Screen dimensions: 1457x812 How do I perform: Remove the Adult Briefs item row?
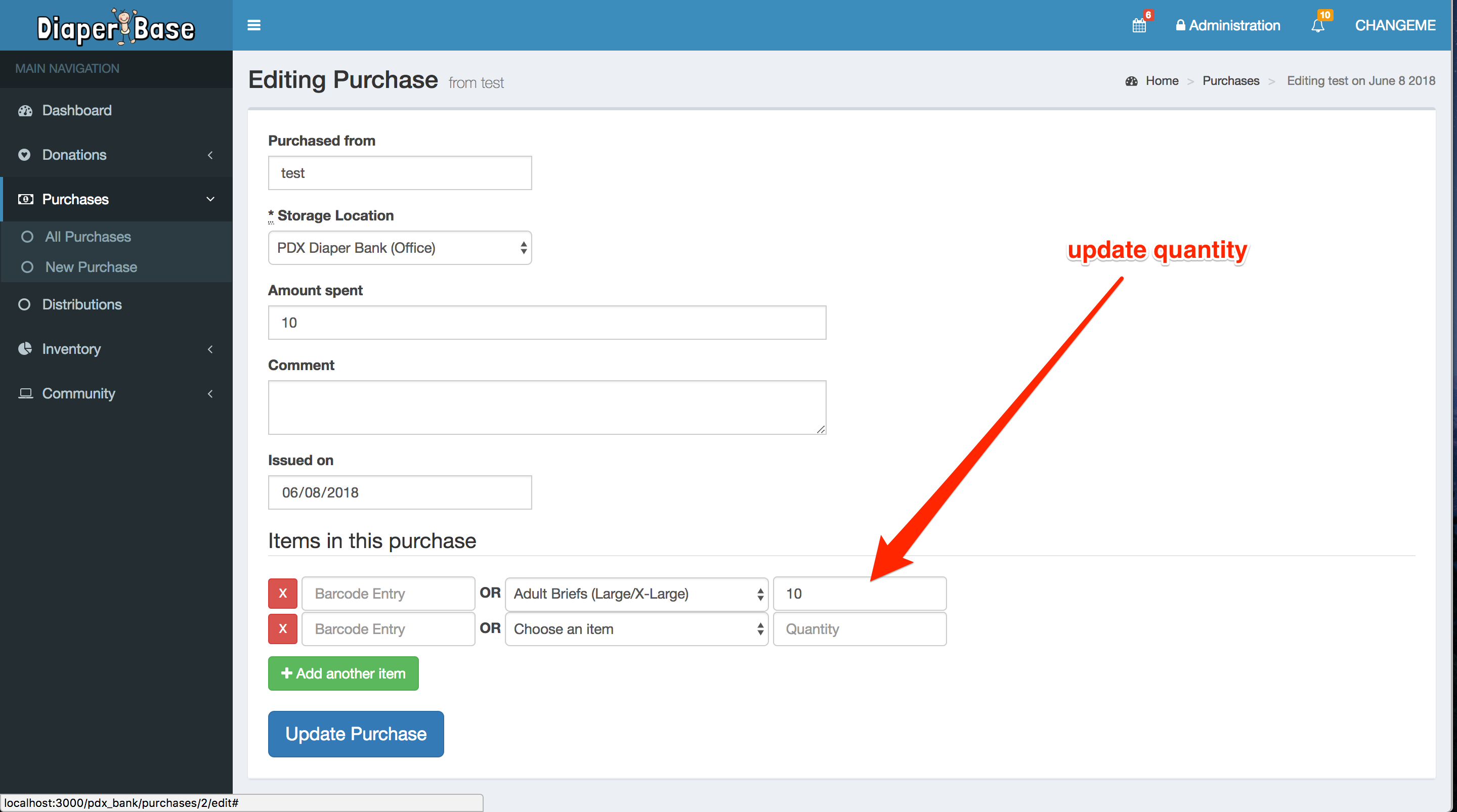282,593
